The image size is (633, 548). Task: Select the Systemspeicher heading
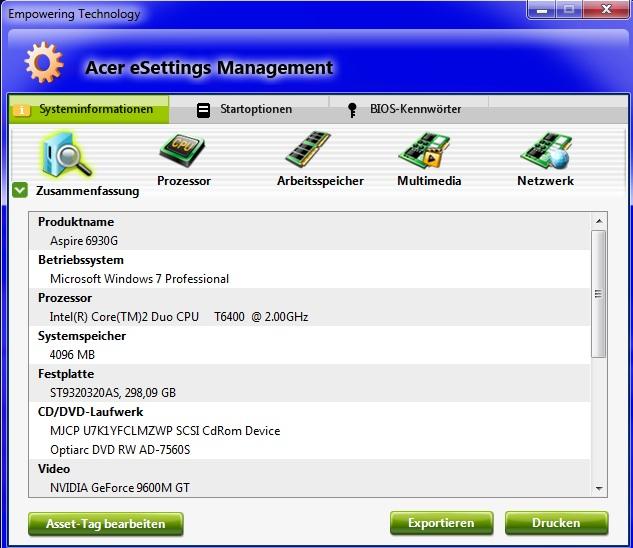82,336
